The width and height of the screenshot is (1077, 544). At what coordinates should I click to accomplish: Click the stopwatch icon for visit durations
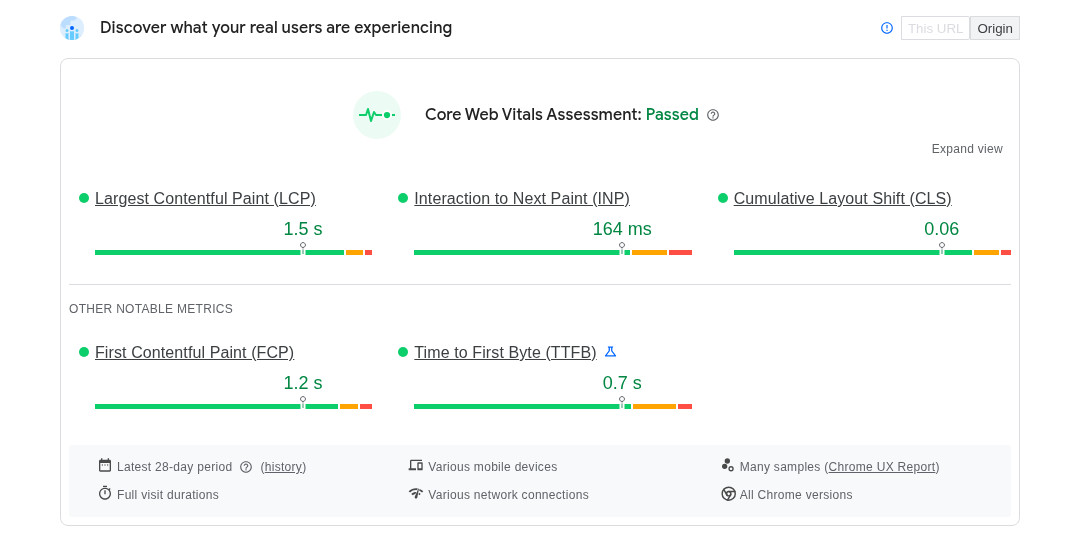pyautogui.click(x=105, y=493)
